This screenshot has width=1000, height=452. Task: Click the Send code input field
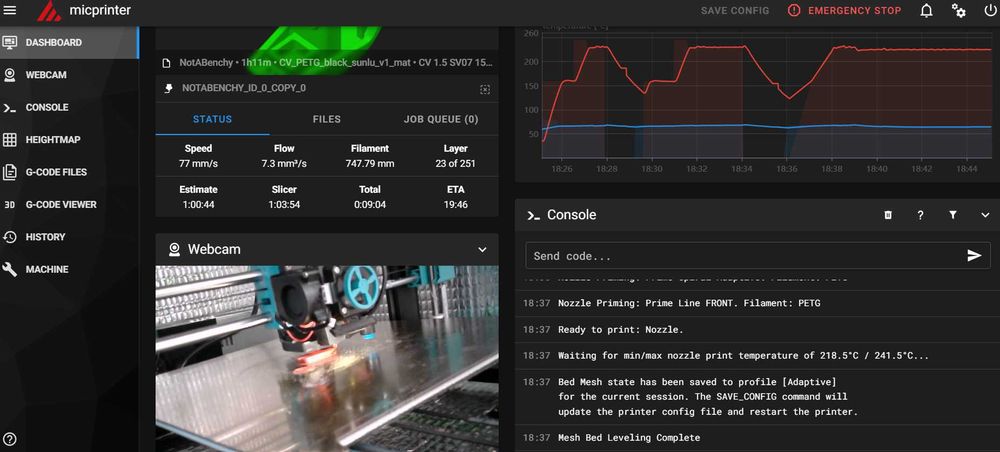[745, 256]
